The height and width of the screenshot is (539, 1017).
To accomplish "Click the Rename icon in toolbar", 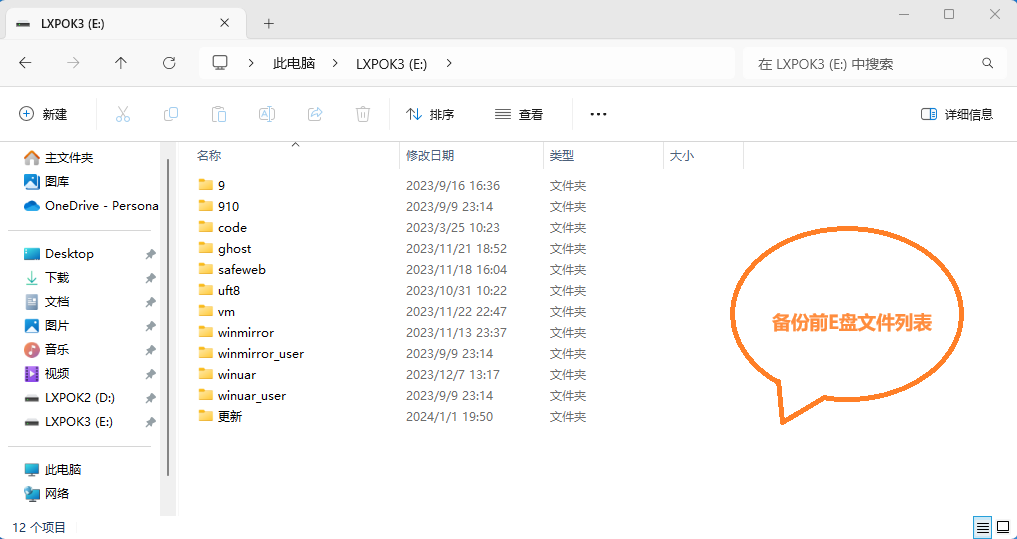I will (x=267, y=114).
